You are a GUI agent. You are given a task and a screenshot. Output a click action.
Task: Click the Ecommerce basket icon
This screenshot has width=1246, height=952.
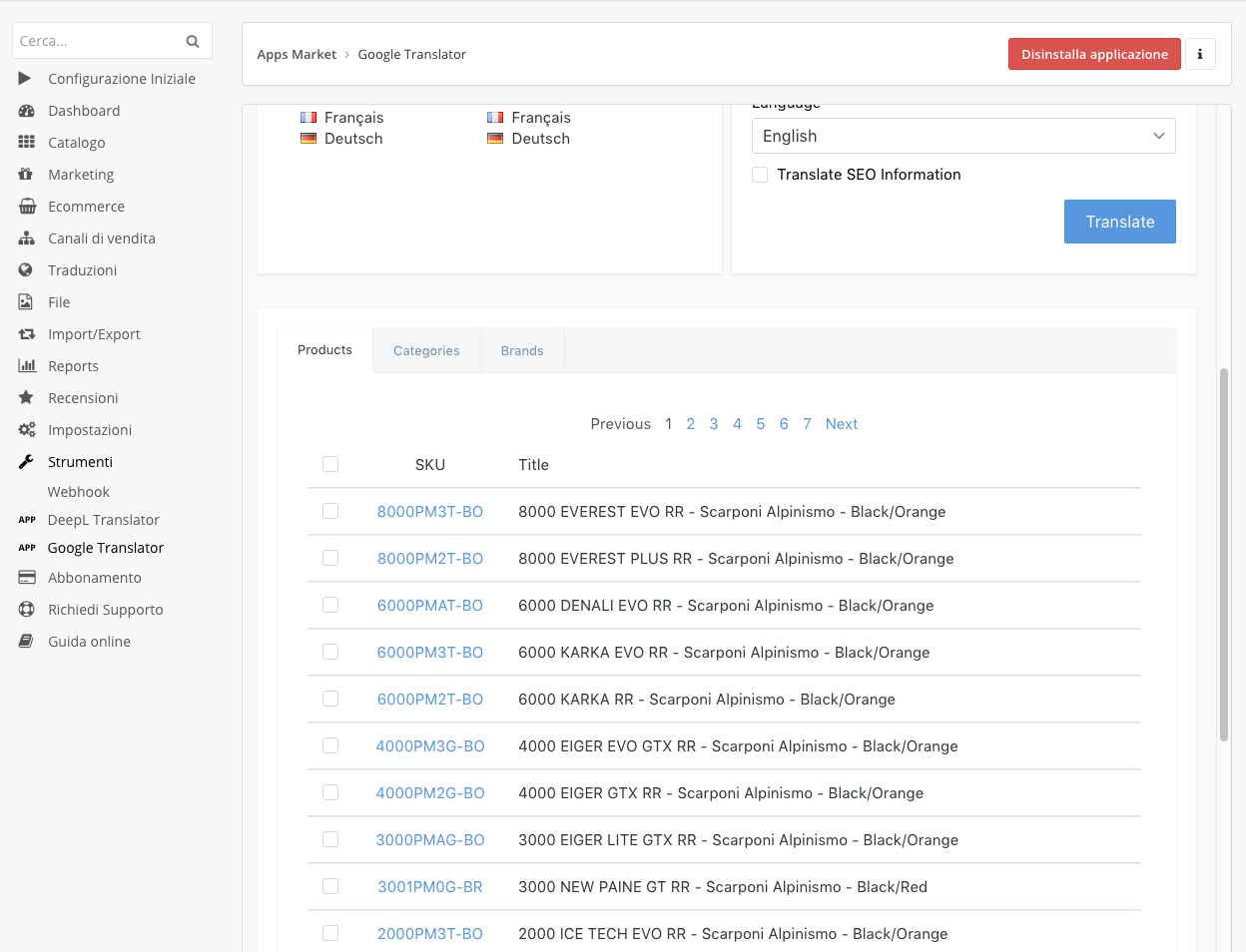point(27,207)
